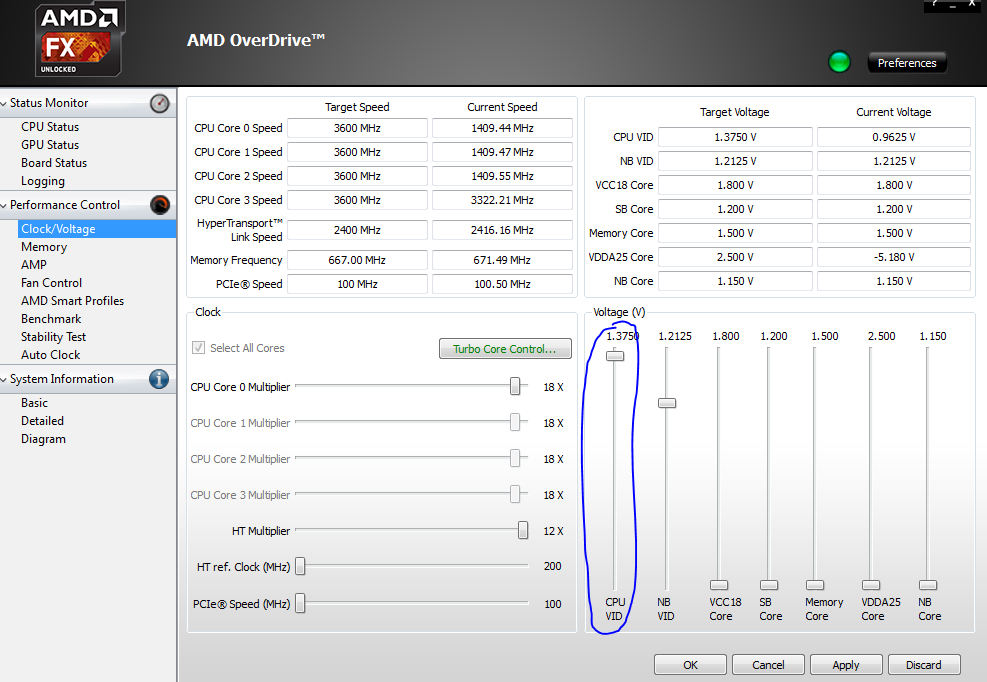This screenshot has width=987, height=682.
Task: Click the System Information info icon
Action: [159, 379]
